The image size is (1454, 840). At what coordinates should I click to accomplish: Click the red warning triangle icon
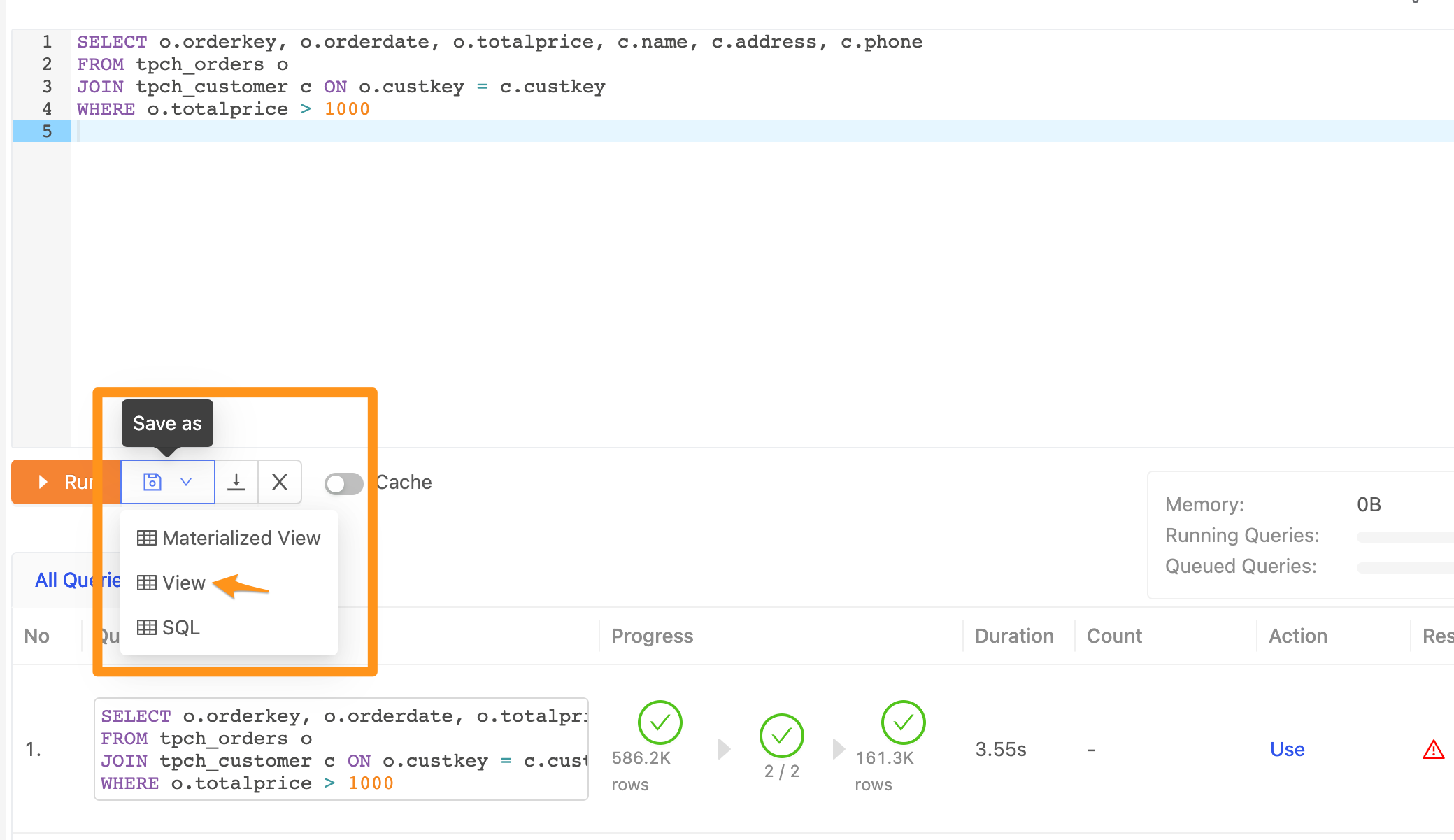click(x=1434, y=750)
